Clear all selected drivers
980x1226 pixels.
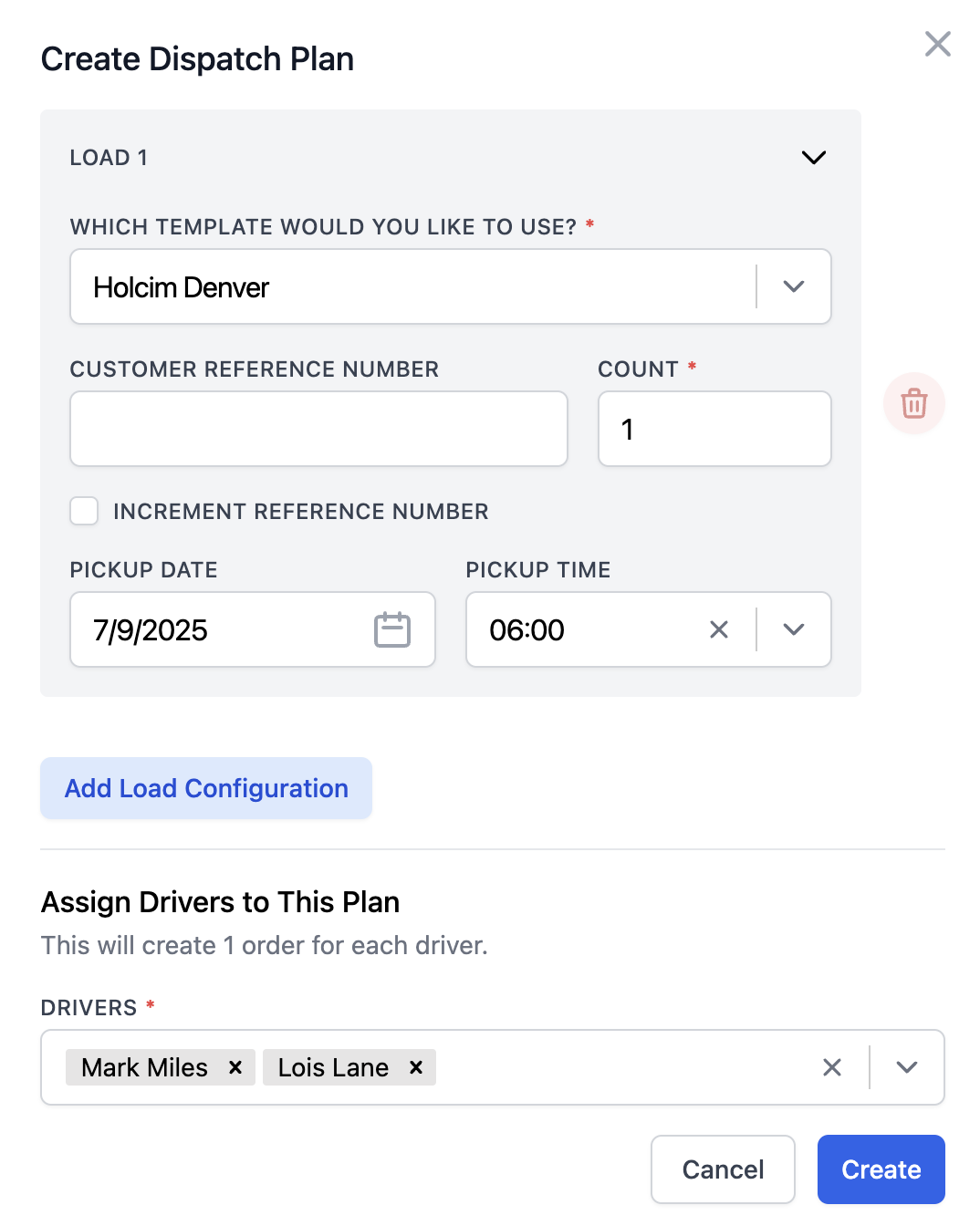[831, 1067]
